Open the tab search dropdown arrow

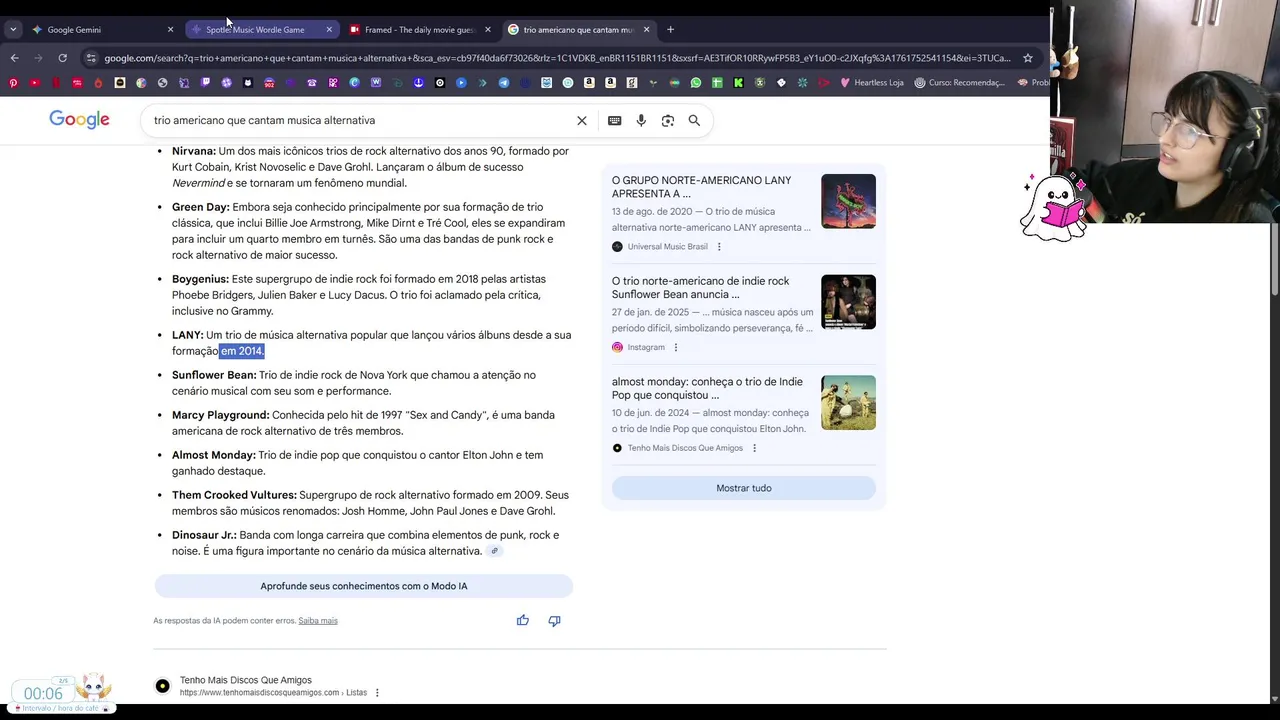(x=13, y=29)
